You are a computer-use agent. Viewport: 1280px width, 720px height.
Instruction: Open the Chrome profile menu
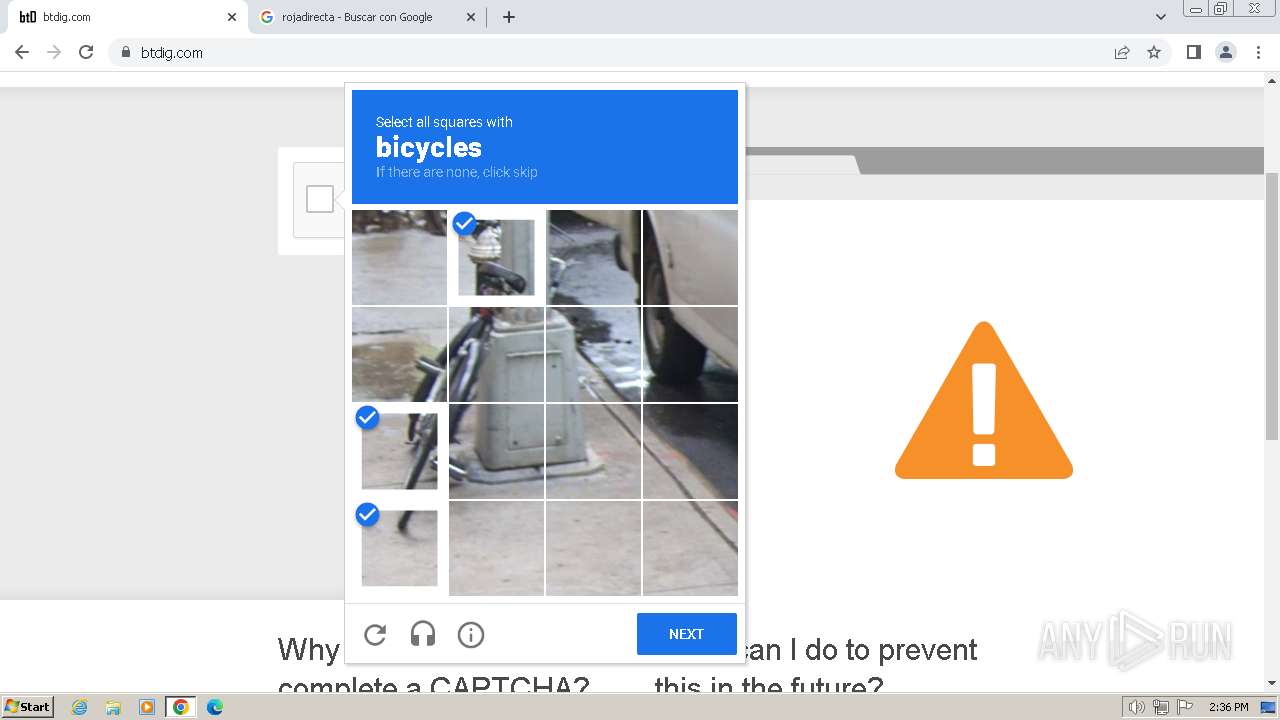pos(1226,52)
